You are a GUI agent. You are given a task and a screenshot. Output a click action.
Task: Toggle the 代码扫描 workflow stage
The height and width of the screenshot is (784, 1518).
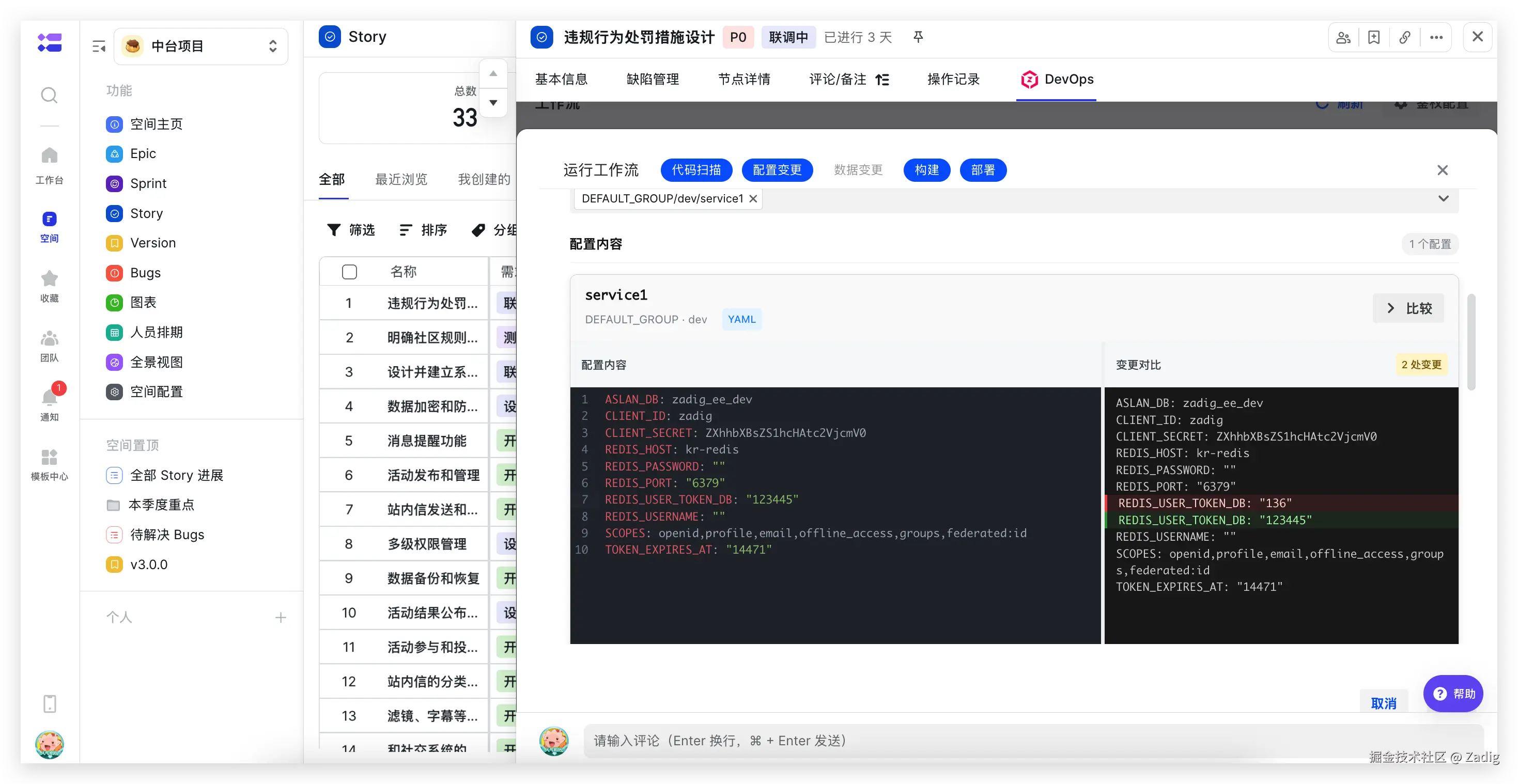(x=696, y=170)
